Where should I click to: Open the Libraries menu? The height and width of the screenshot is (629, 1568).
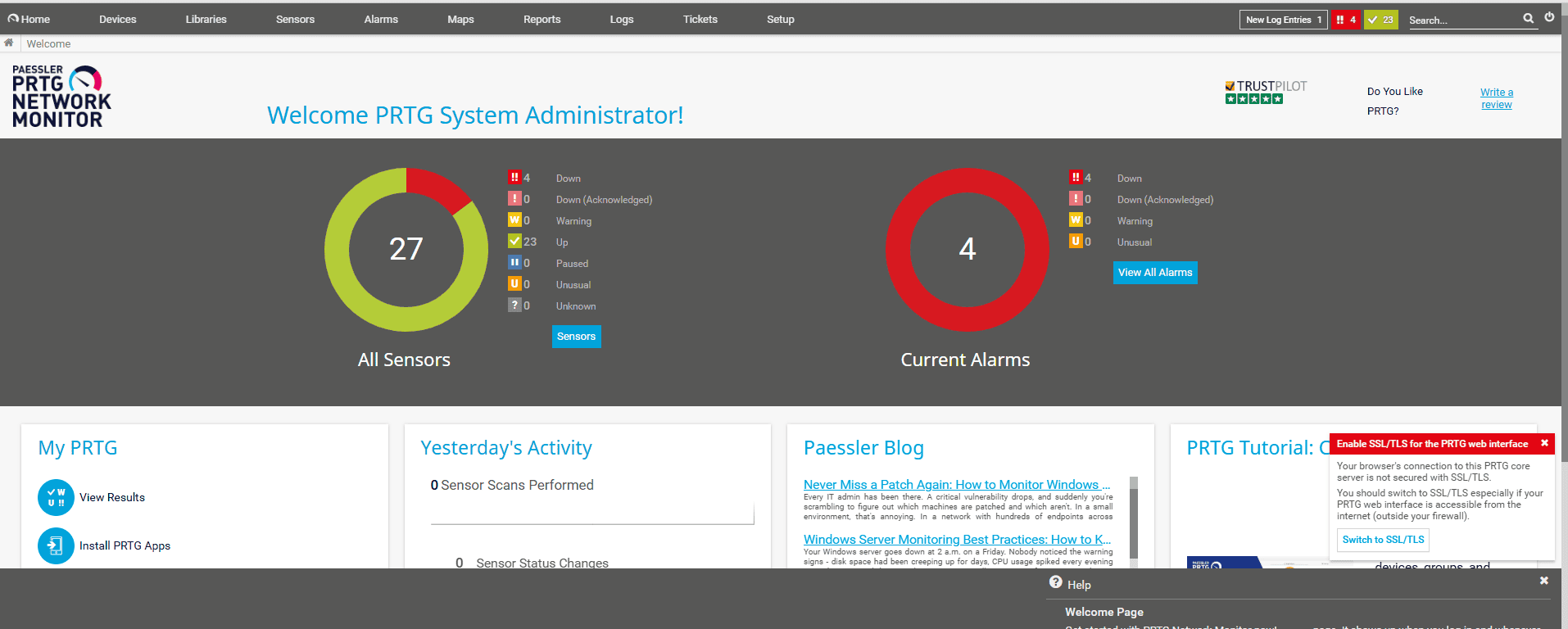pos(206,19)
